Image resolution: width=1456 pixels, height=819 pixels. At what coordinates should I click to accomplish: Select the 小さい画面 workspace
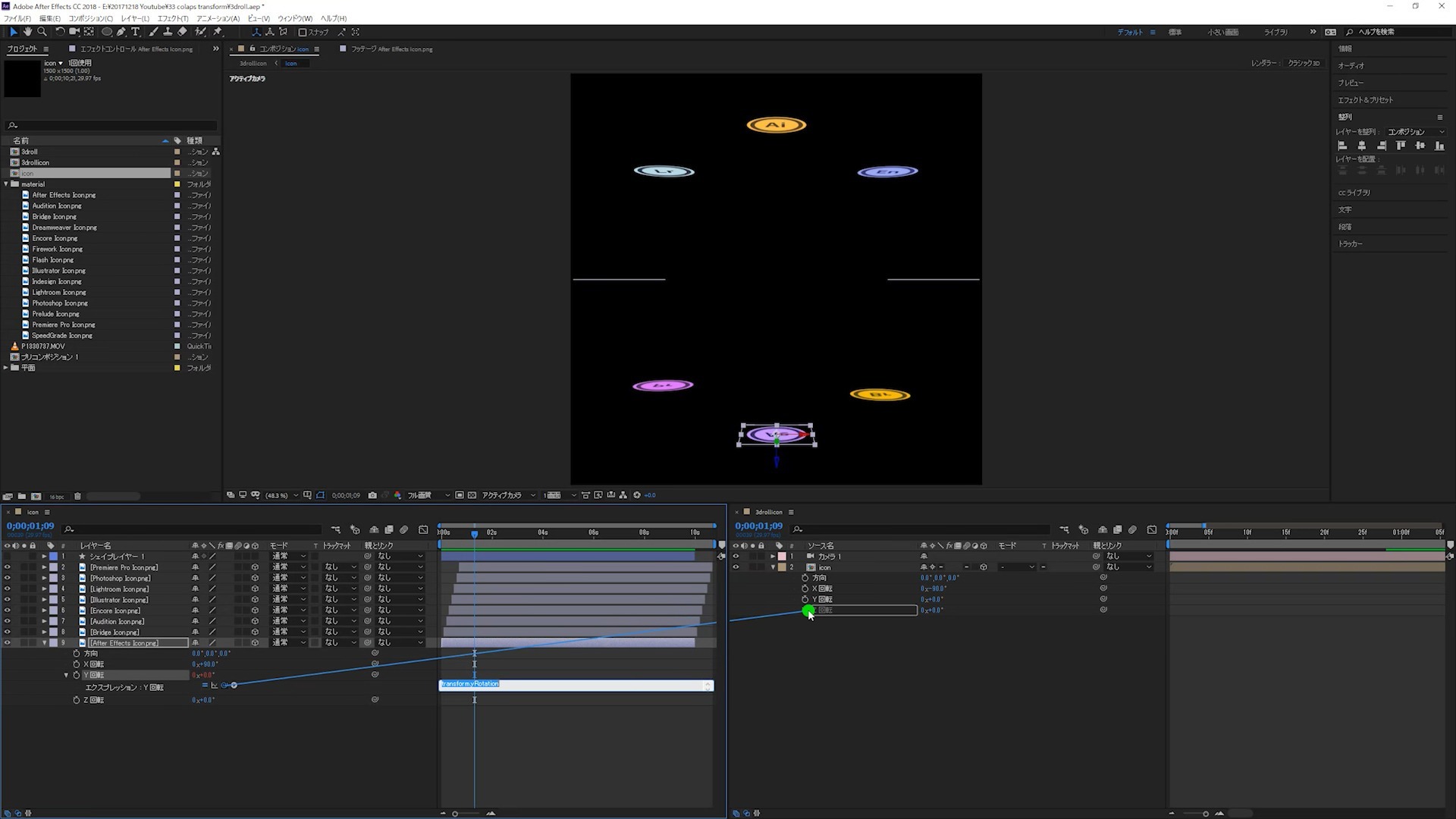[x=1223, y=32]
